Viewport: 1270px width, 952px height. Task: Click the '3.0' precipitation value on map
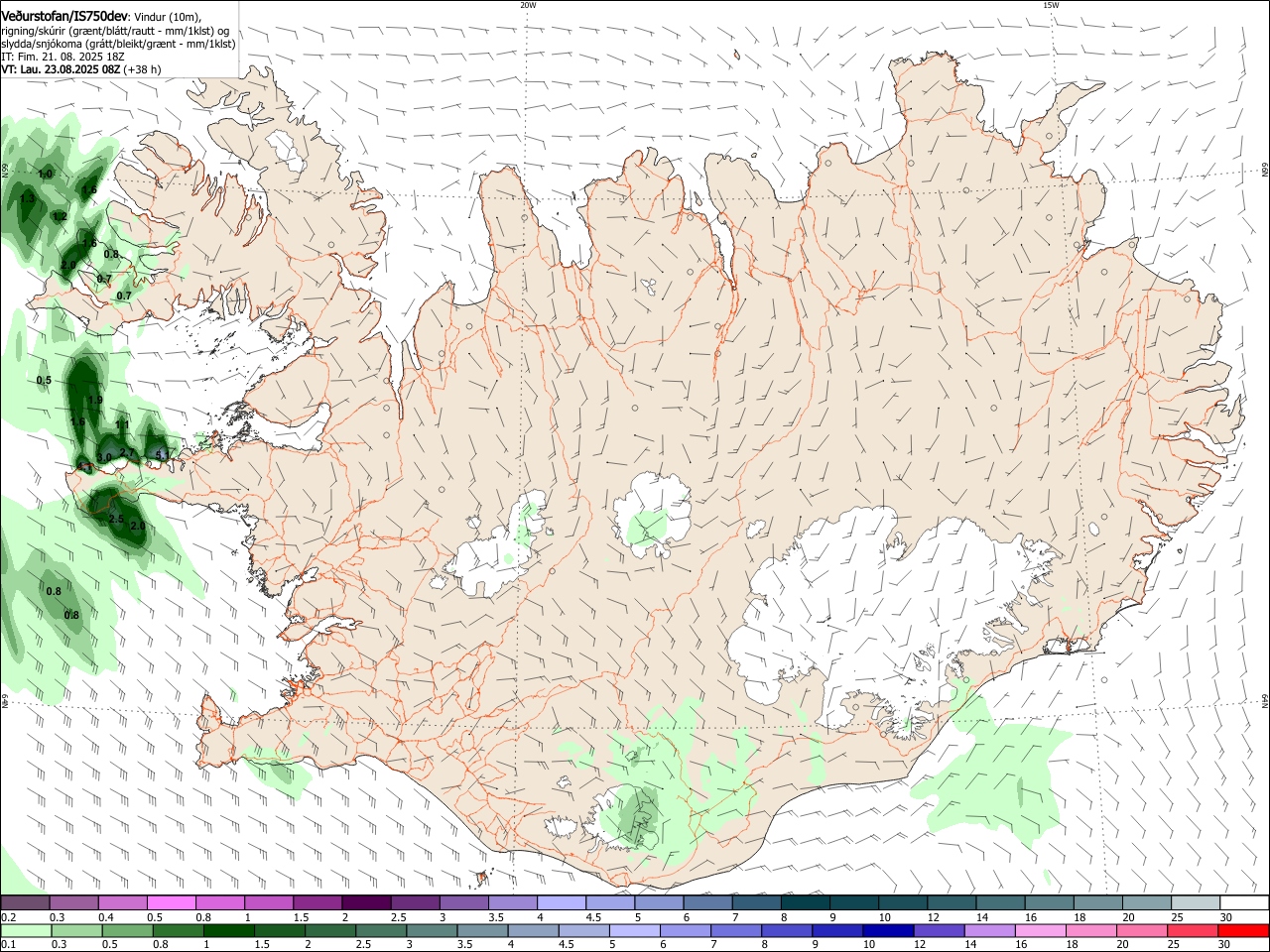click(x=104, y=457)
